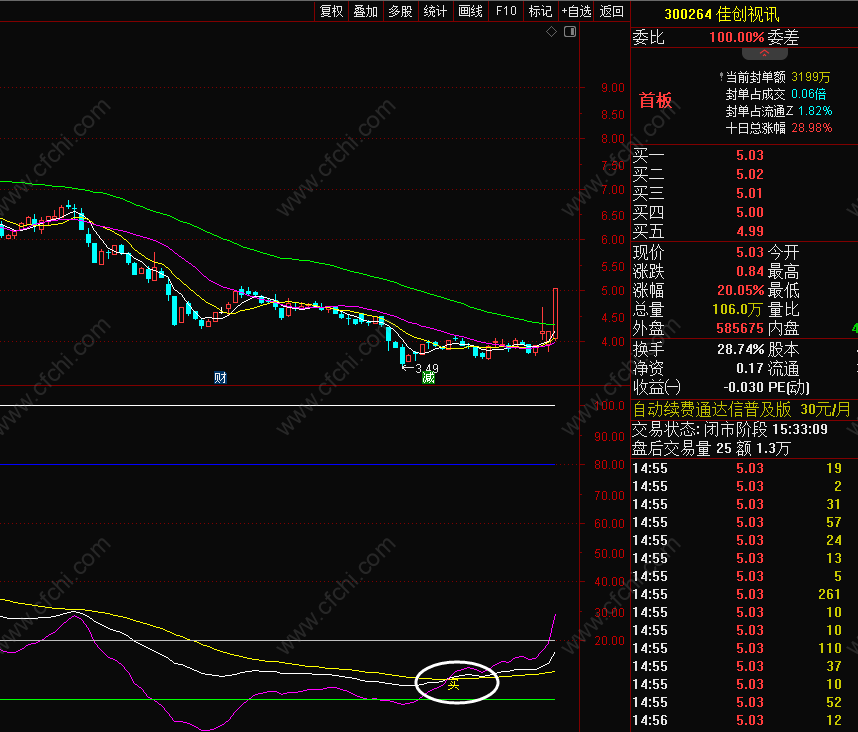Click 封单占成交 0.06倍 value
The height and width of the screenshot is (732, 858).
click(x=808, y=94)
